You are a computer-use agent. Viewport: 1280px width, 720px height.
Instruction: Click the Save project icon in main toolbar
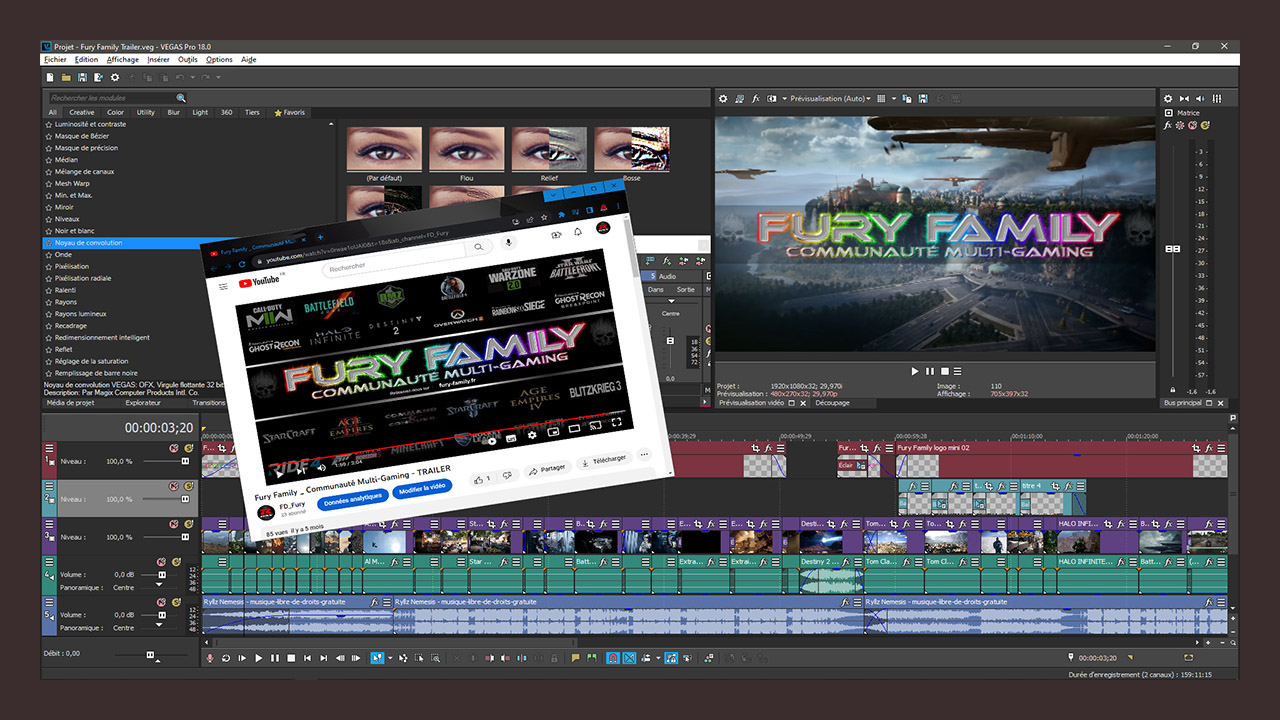[82, 77]
